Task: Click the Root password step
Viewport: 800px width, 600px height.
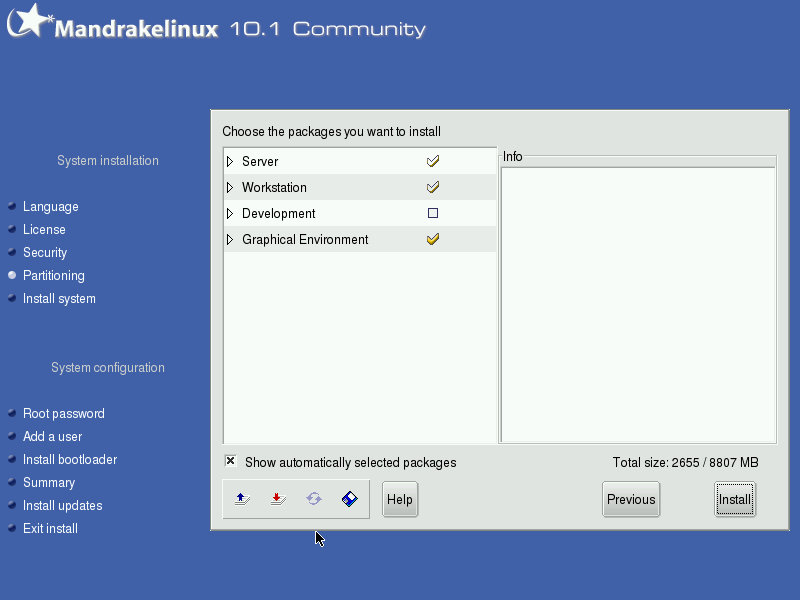Action: [64, 413]
